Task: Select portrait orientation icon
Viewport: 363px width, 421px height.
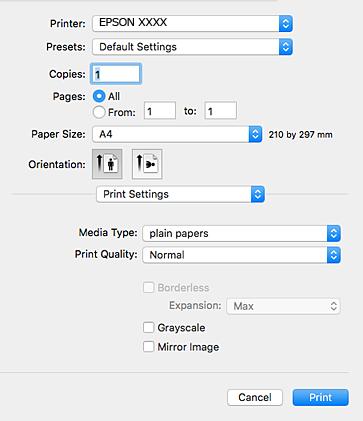Action: (x=107, y=164)
